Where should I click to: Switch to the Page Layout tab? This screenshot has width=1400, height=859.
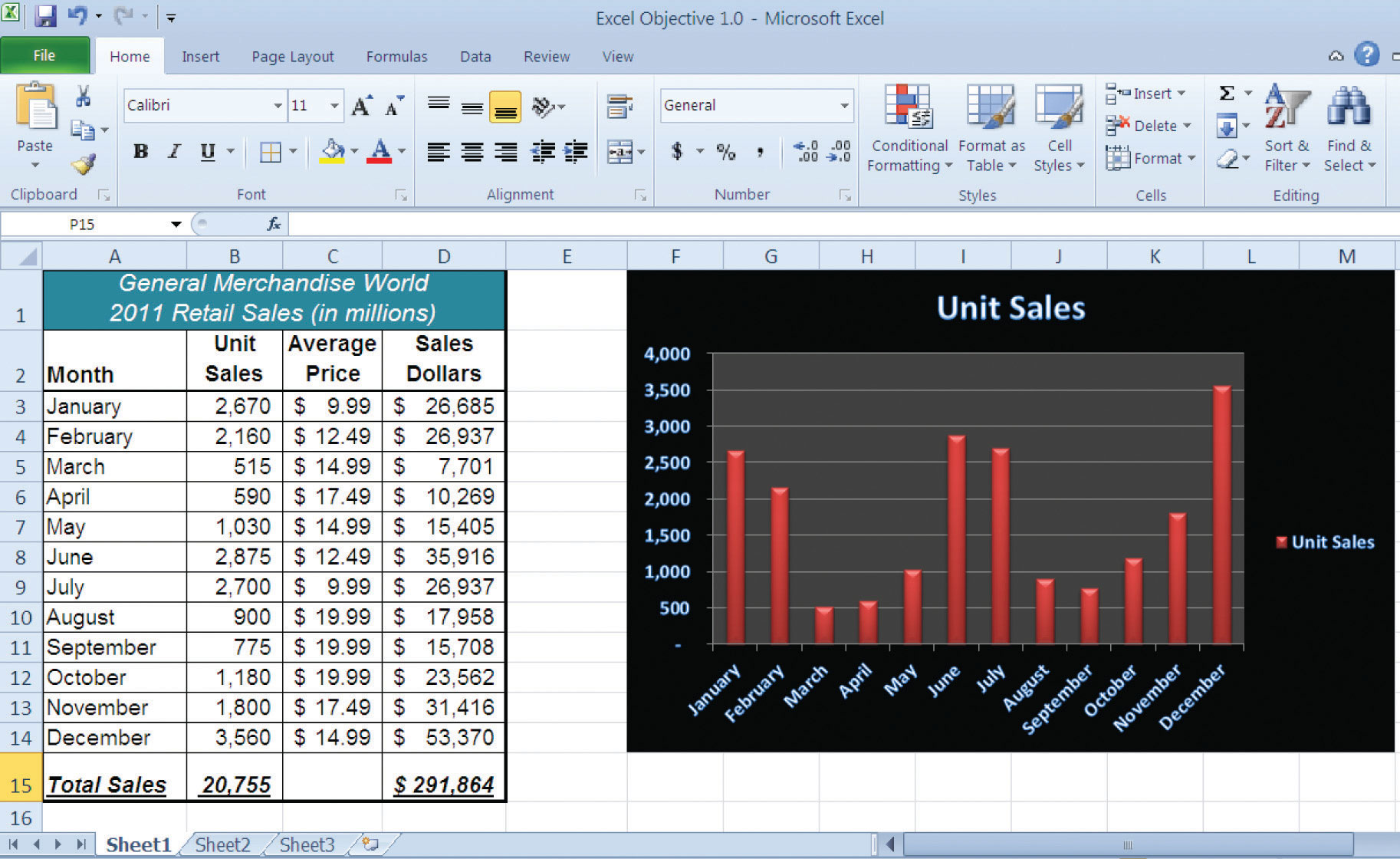pyautogui.click(x=292, y=57)
